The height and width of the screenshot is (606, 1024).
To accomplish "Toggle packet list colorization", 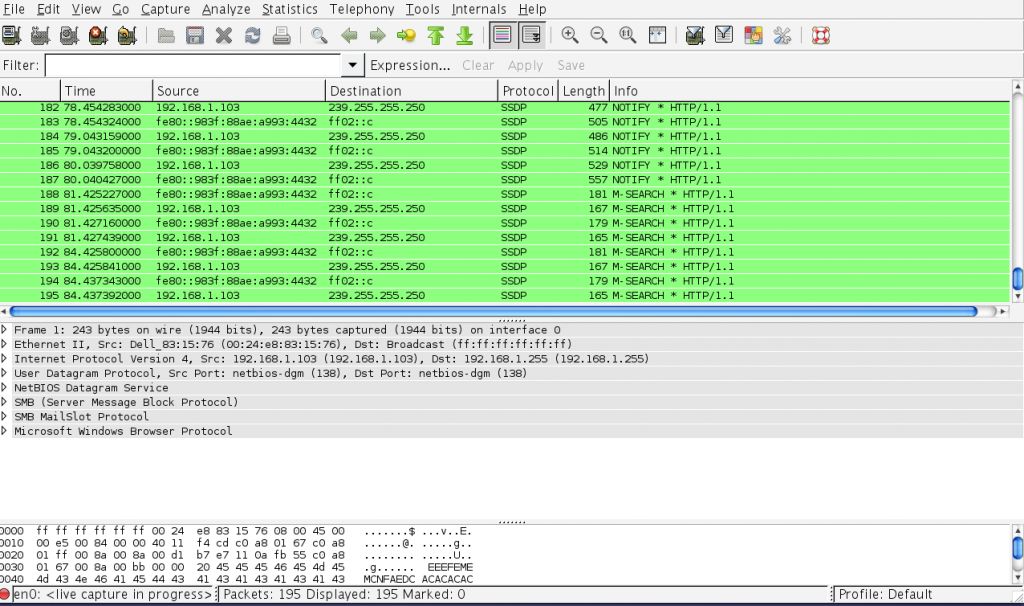I will [x=502, y=35].
